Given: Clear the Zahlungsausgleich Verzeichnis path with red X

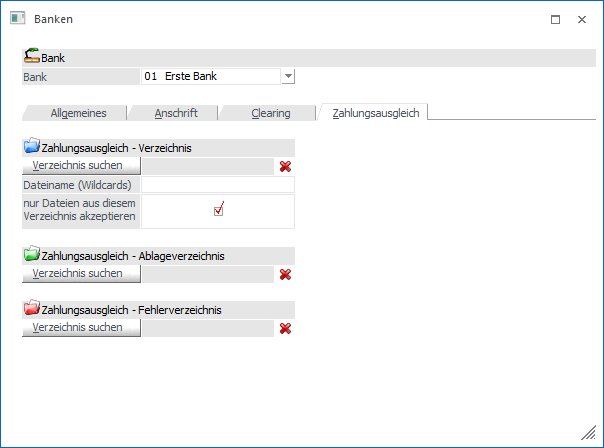Looking at the screenshot, I should click(285, 166).
